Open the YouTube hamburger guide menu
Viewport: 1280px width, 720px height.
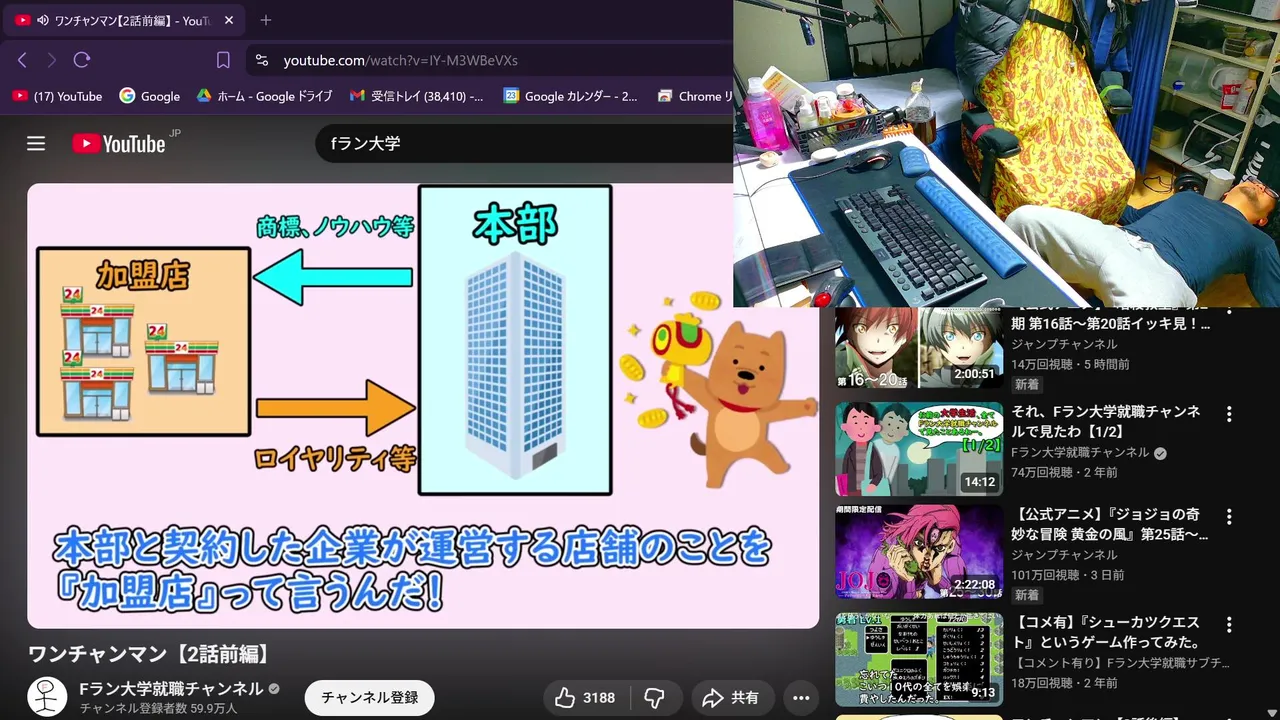[36, 143]
